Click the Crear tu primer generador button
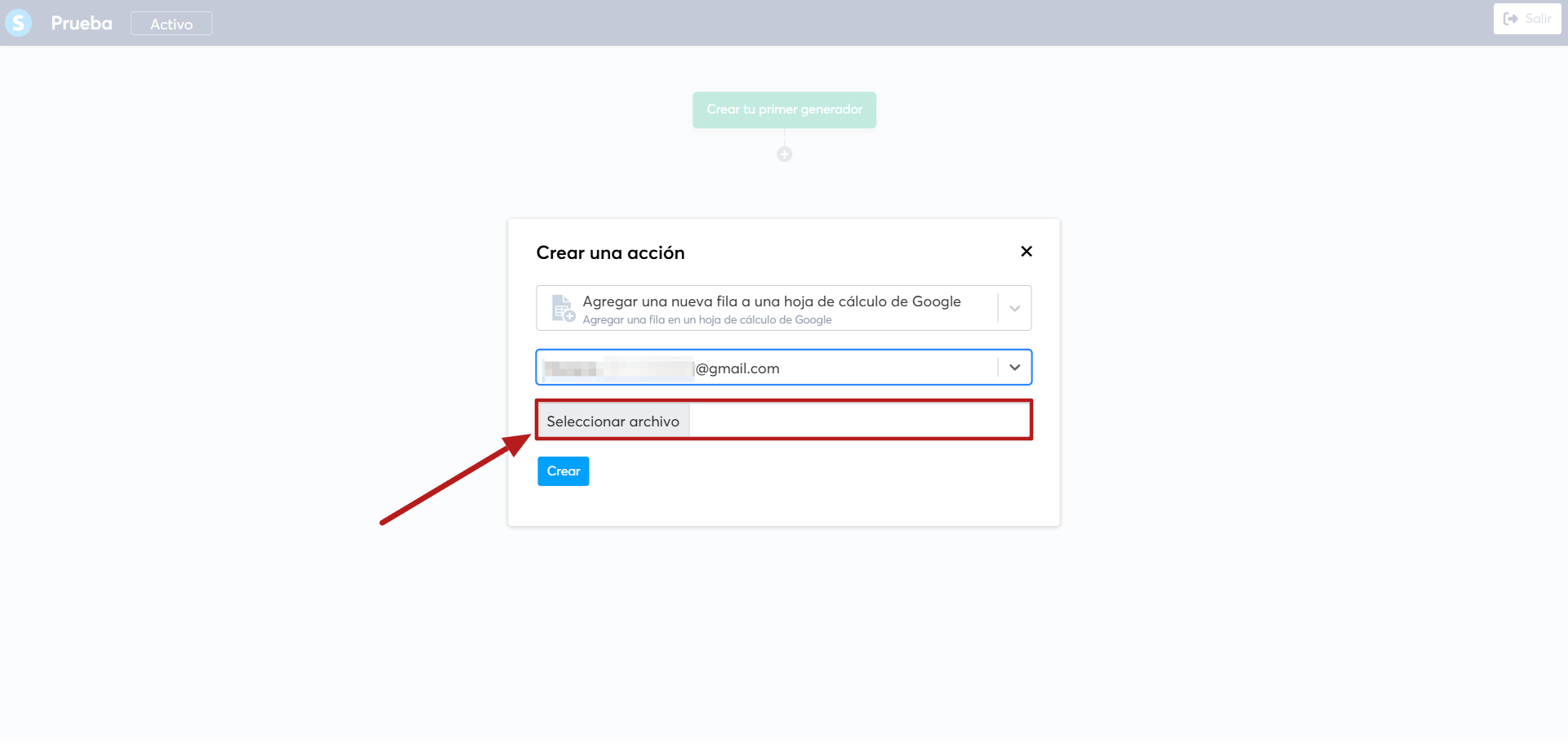1568x745 pixels. (784, 109)
